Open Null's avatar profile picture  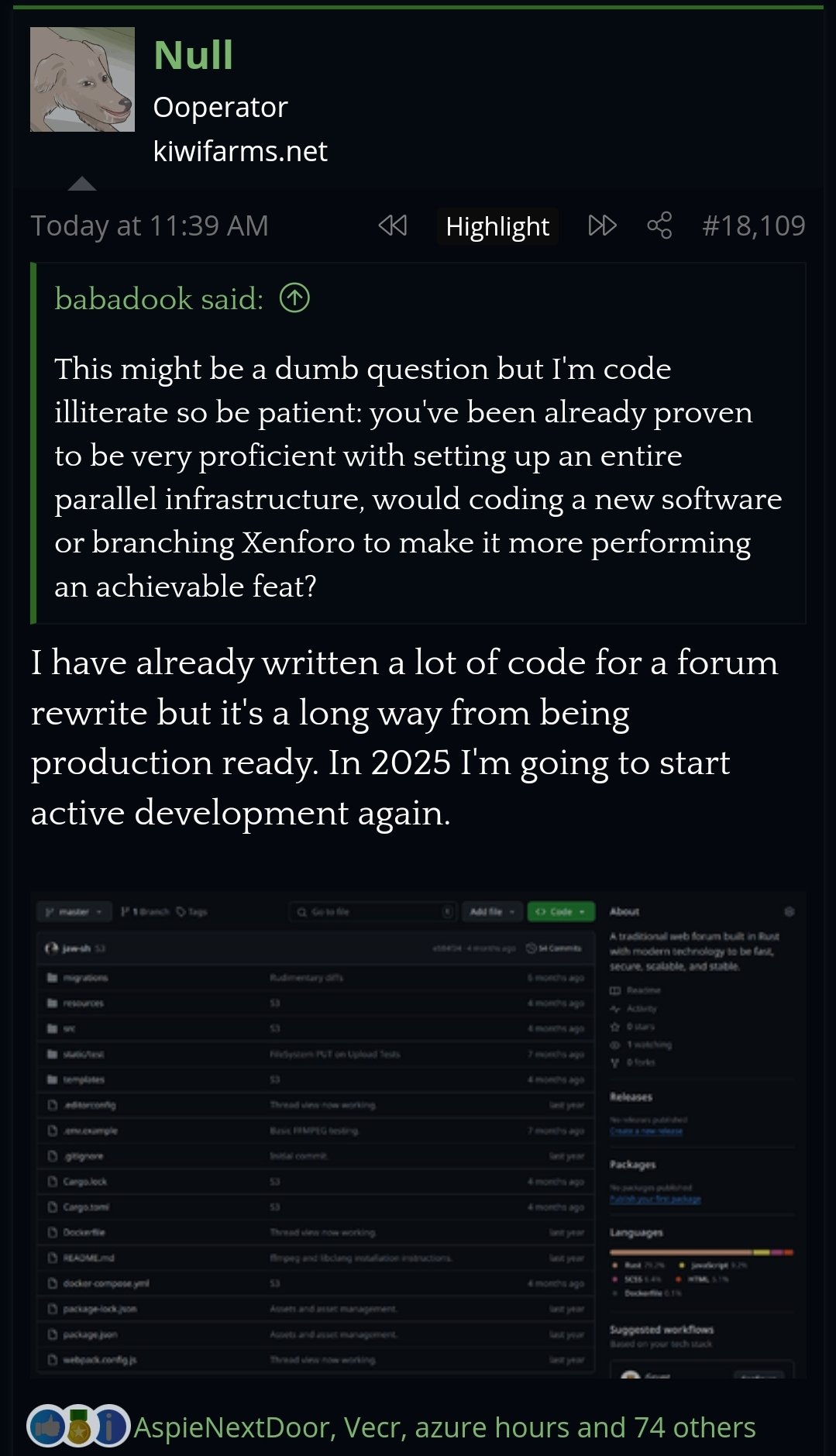tap(82, 79)
